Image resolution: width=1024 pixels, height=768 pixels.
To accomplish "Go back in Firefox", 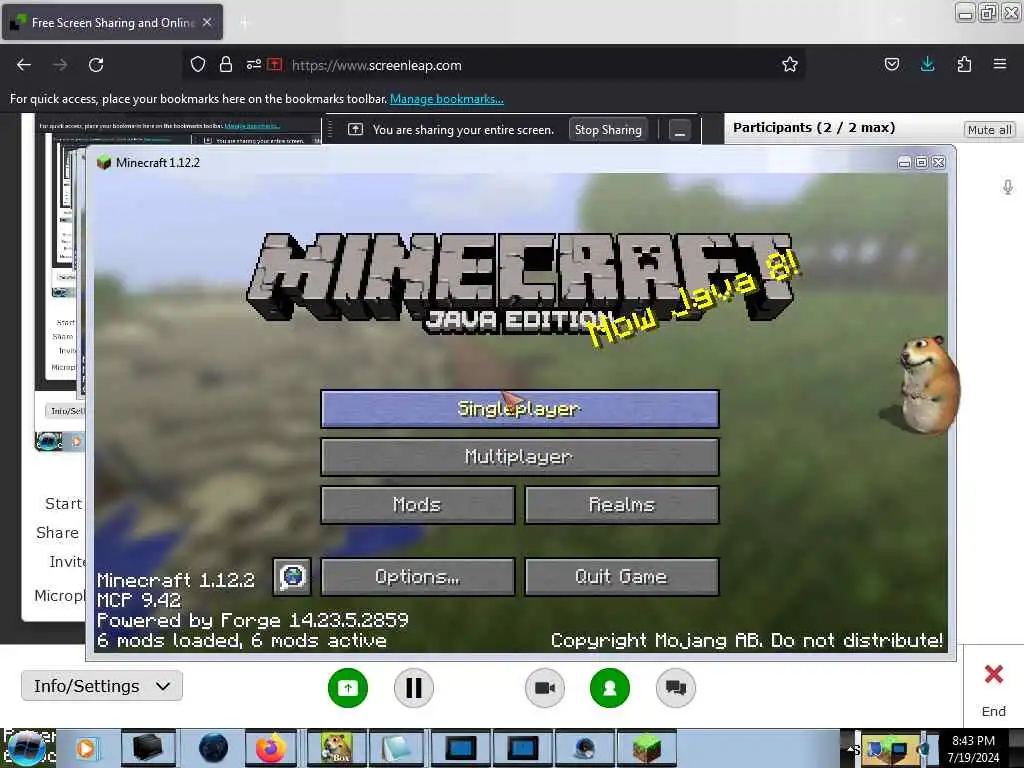I will 24,65.
